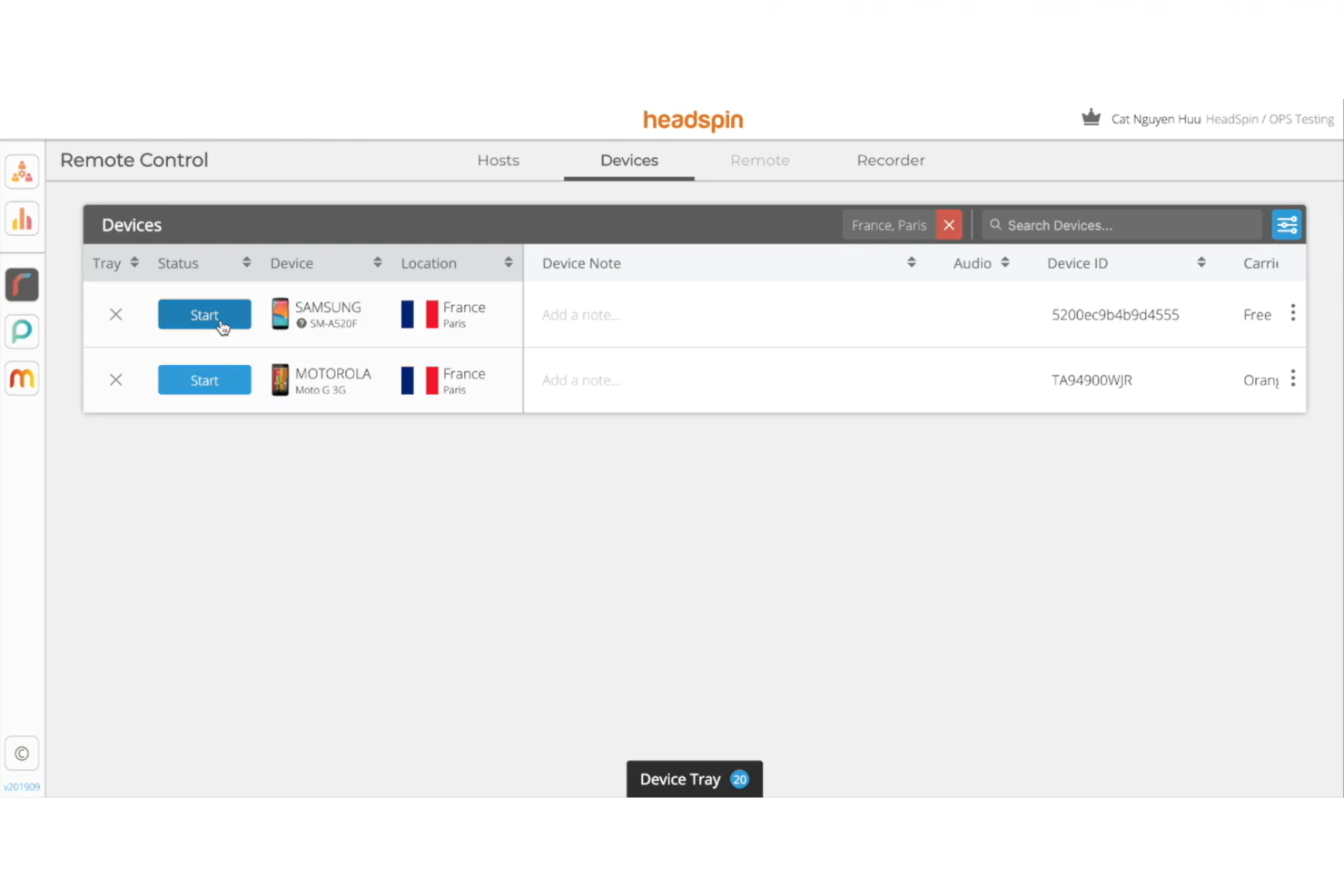Screen dimensions: 1344x896
Task: Select the dark Remote Control sidebar icon
Action: (22, 285)
